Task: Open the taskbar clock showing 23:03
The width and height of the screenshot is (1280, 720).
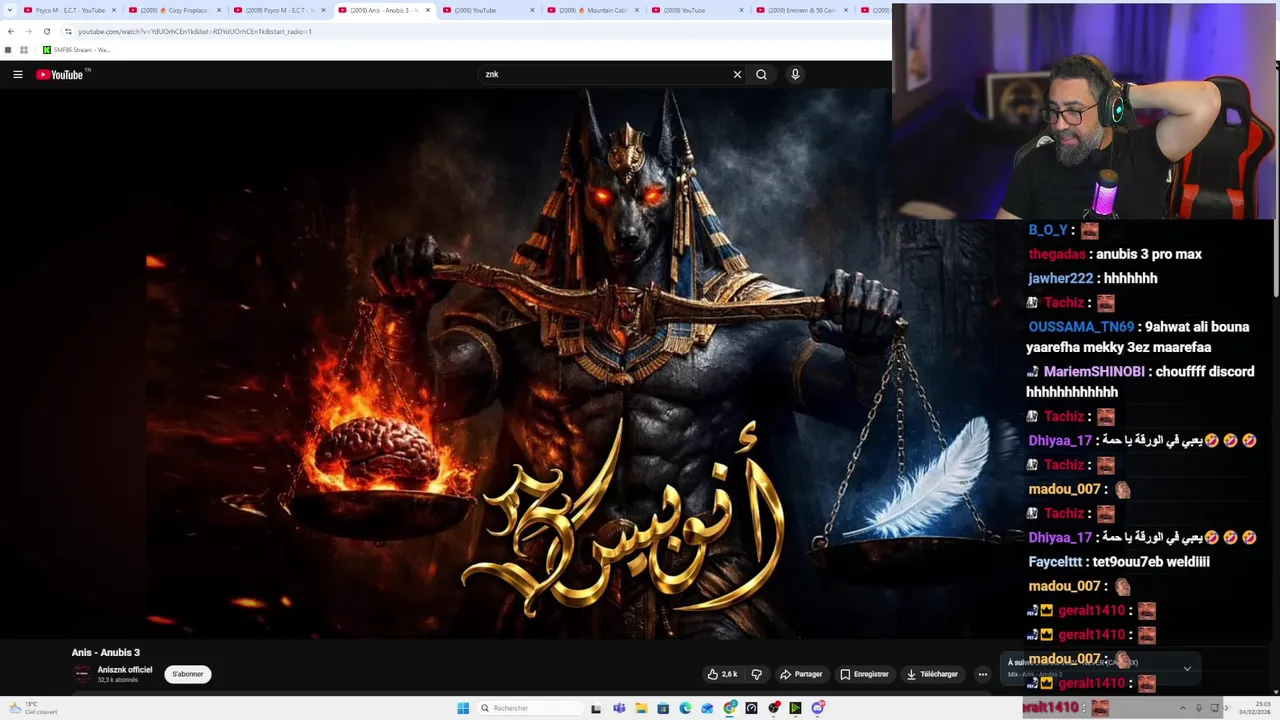Action: [x=1254, y=708]
